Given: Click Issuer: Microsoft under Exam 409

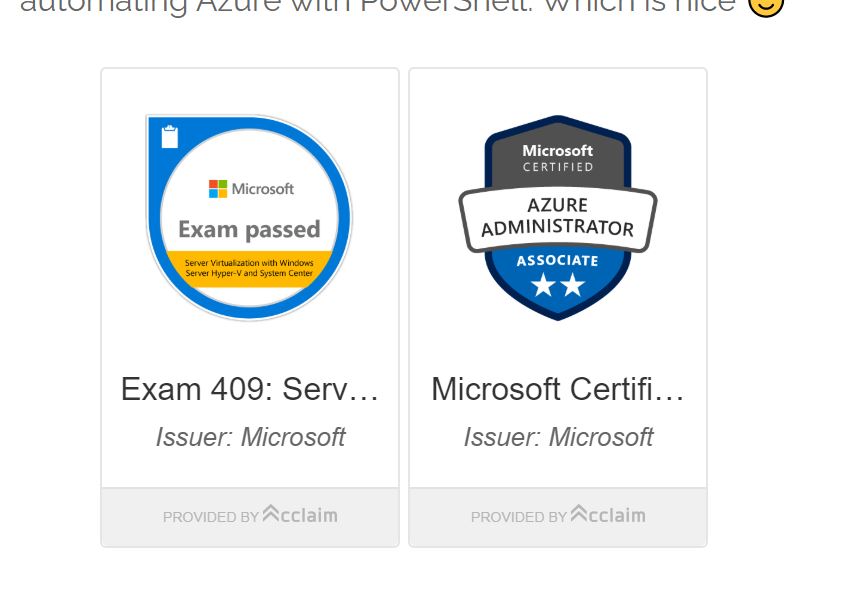Looking at the screenshot, I should [250, 437].
